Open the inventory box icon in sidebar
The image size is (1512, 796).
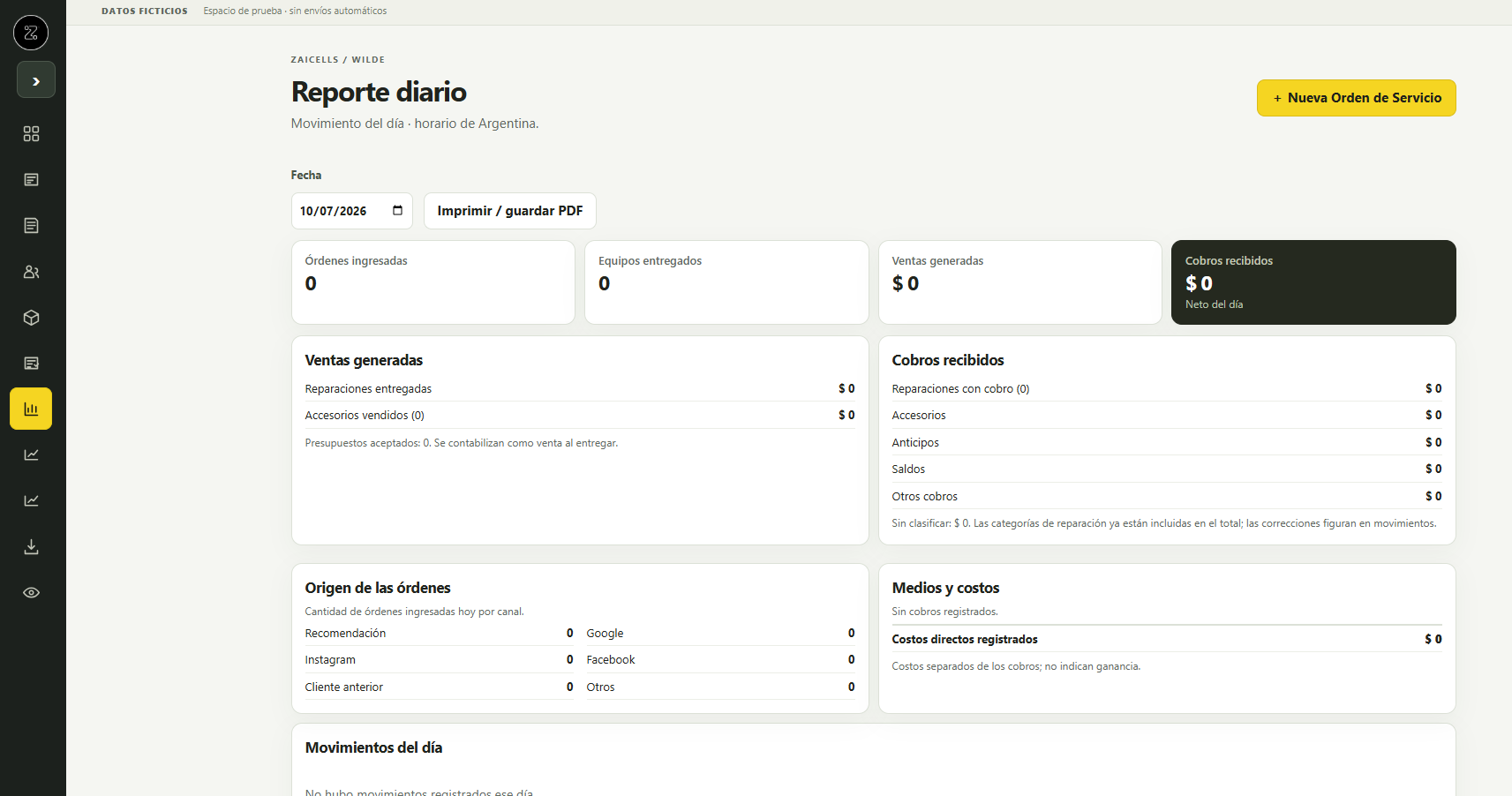coord(31,317)
